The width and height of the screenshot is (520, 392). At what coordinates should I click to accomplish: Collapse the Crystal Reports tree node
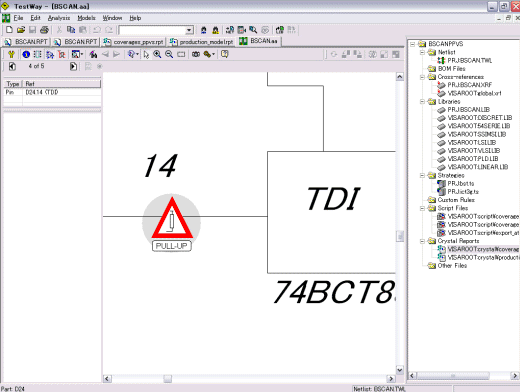(422, 241)
